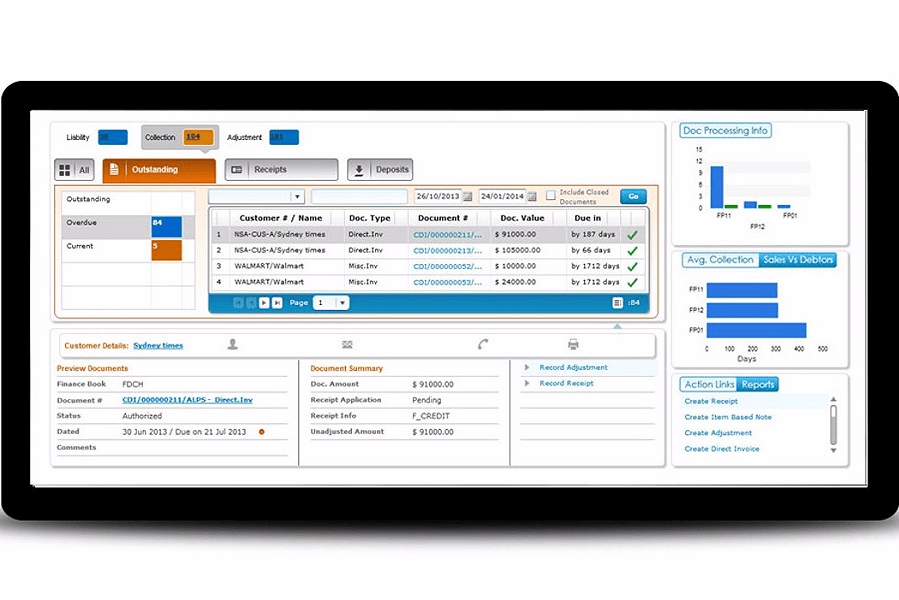Switch to the Sales Vs Debtors tab

[798, 260]
